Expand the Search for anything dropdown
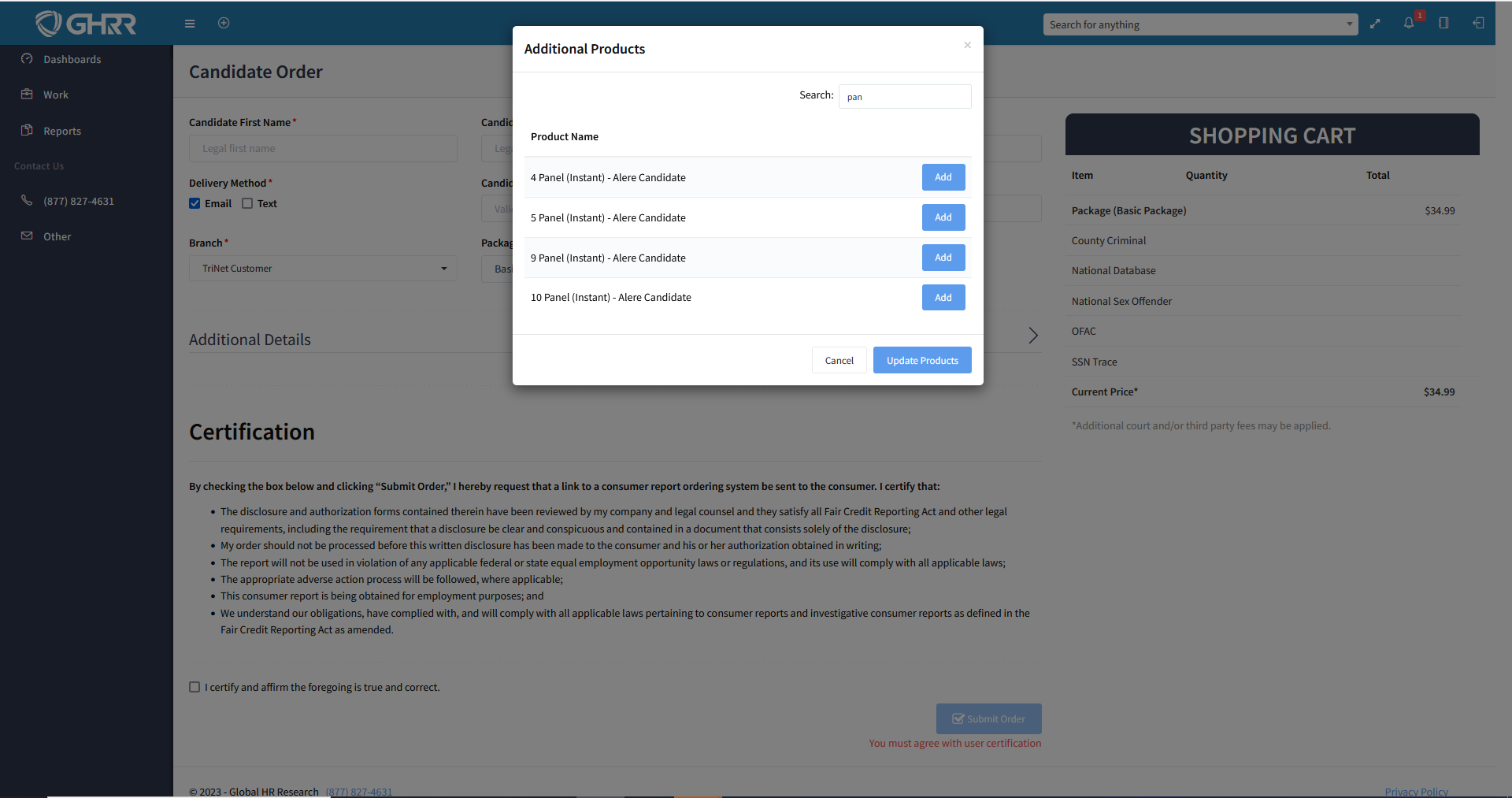Viewport: 1512px width, 798px height. 1349,24
